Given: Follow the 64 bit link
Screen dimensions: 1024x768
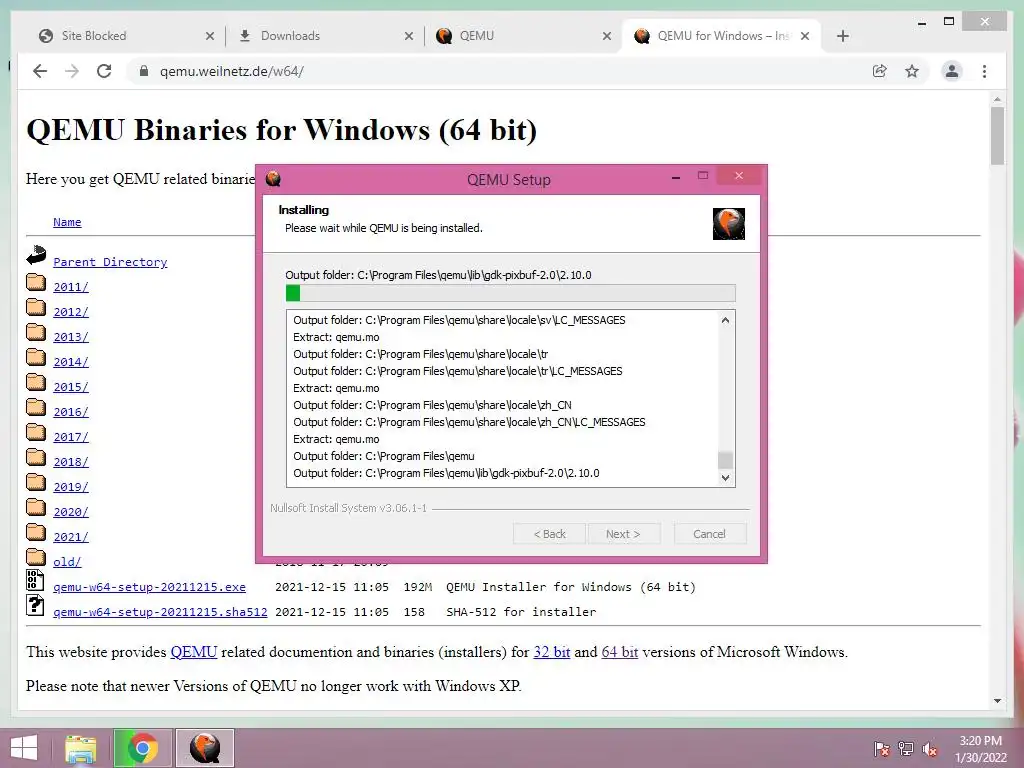Looking at the screenshot, I should (620, 652).
